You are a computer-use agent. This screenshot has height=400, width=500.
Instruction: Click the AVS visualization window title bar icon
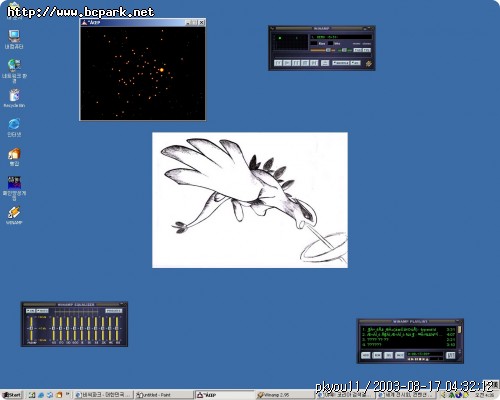[x=85, y=23]
